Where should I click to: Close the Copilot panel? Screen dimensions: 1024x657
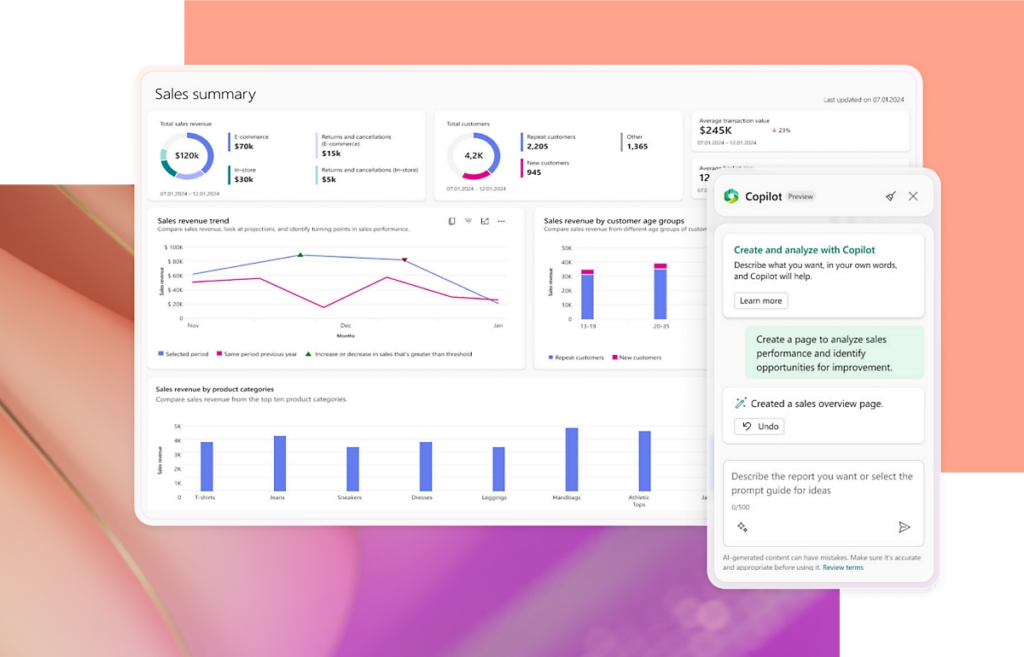click(913, 196)
